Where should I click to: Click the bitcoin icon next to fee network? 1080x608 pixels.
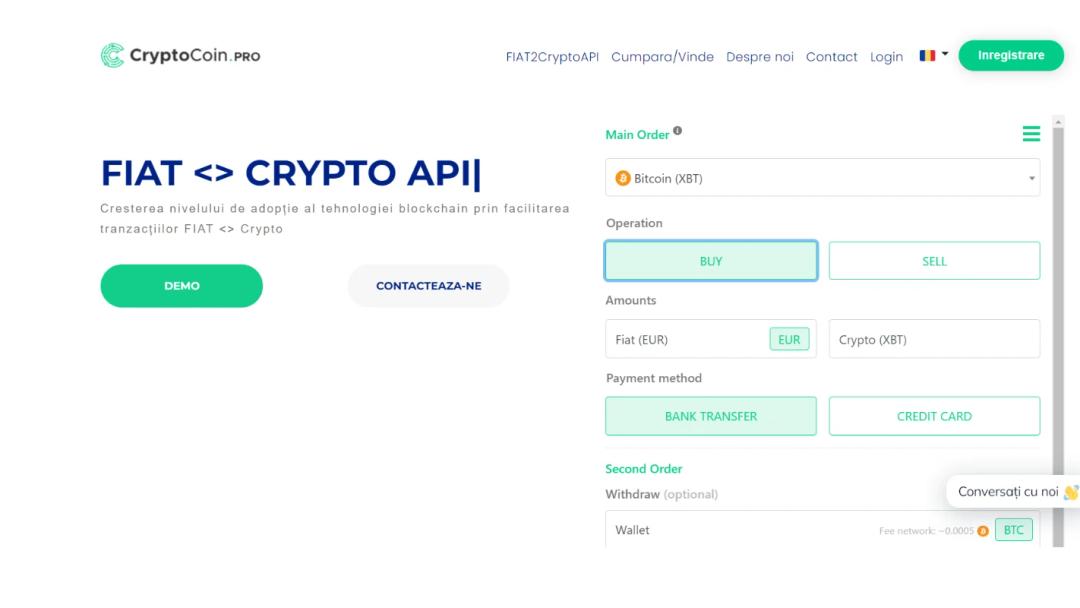pos(983,531)
